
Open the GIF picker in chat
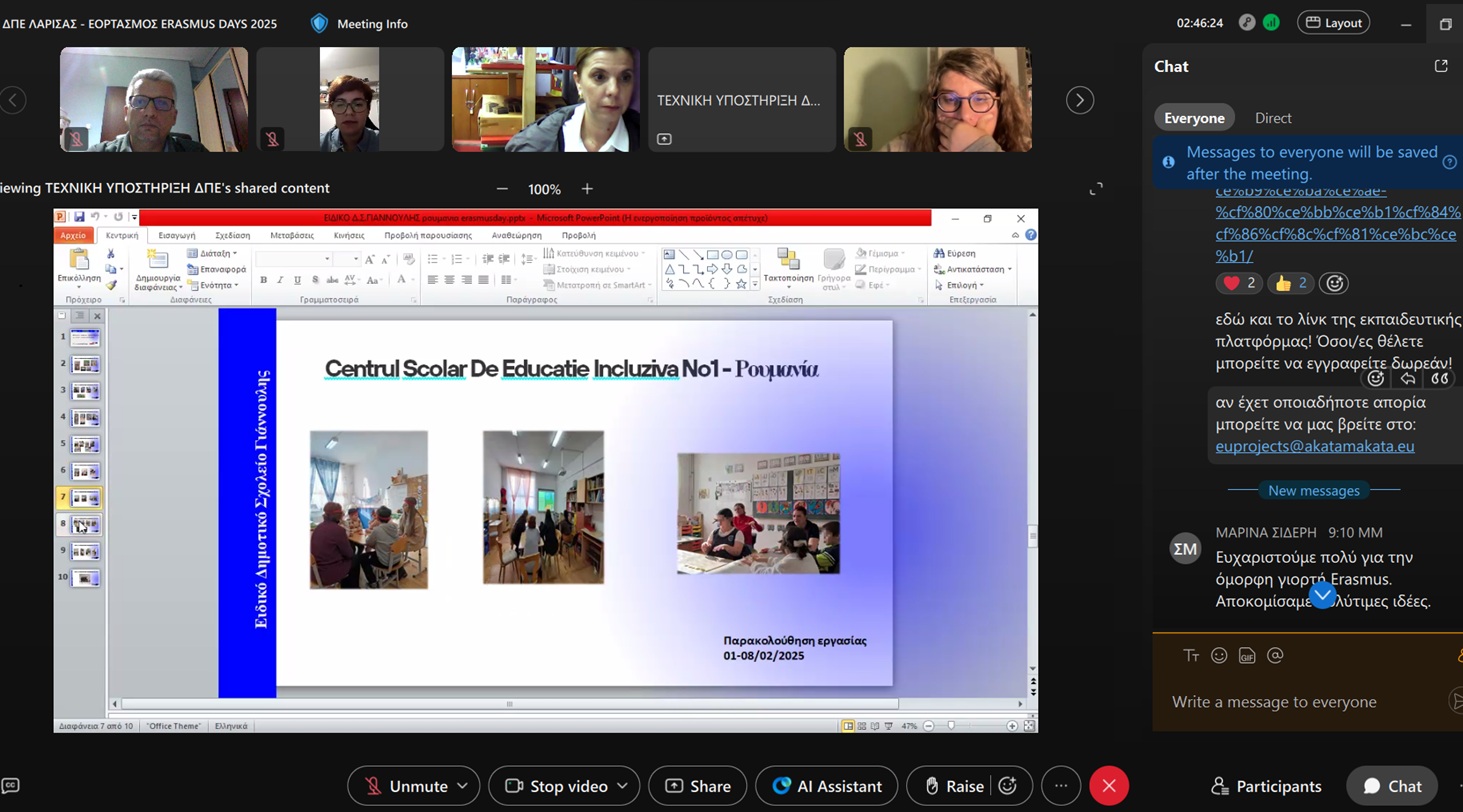coord(1247,656)
